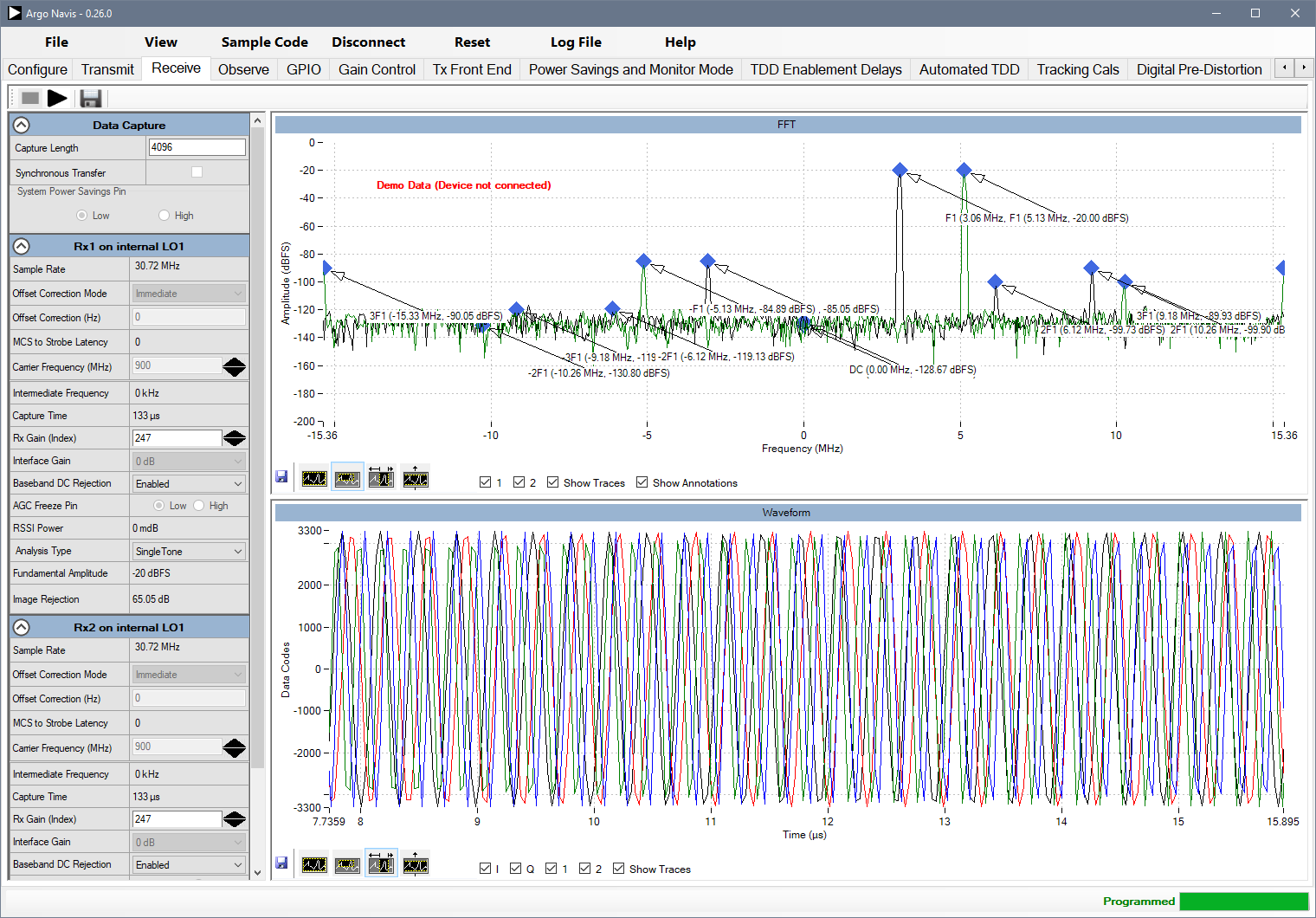Select the Waveform vertical zoom icon

pos(416,864)
